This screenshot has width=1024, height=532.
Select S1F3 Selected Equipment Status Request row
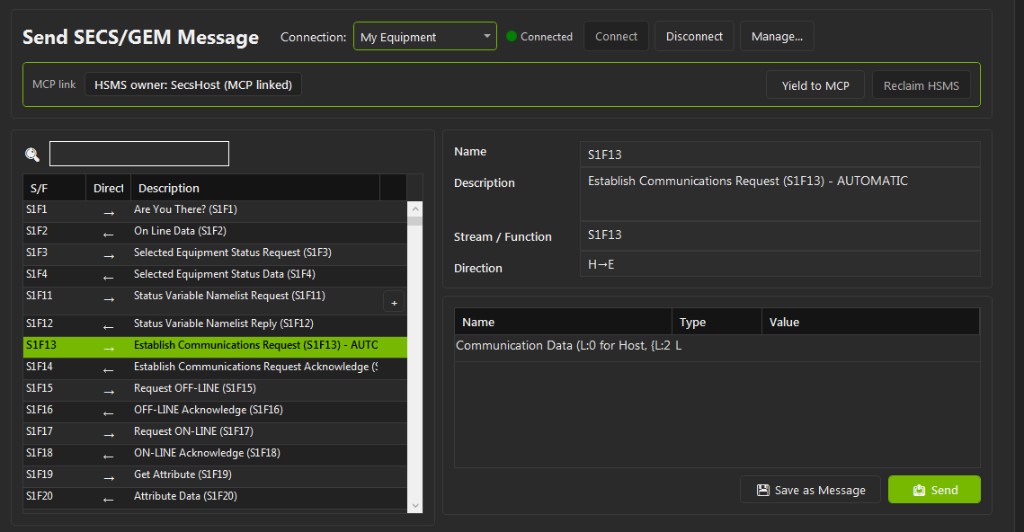215,254
